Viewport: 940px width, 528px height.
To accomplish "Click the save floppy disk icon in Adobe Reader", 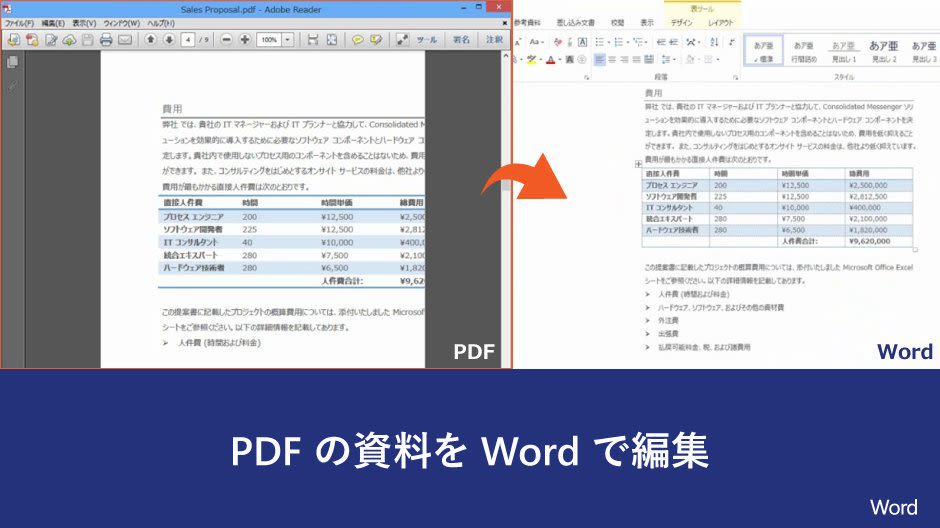I will coord(88,40).
